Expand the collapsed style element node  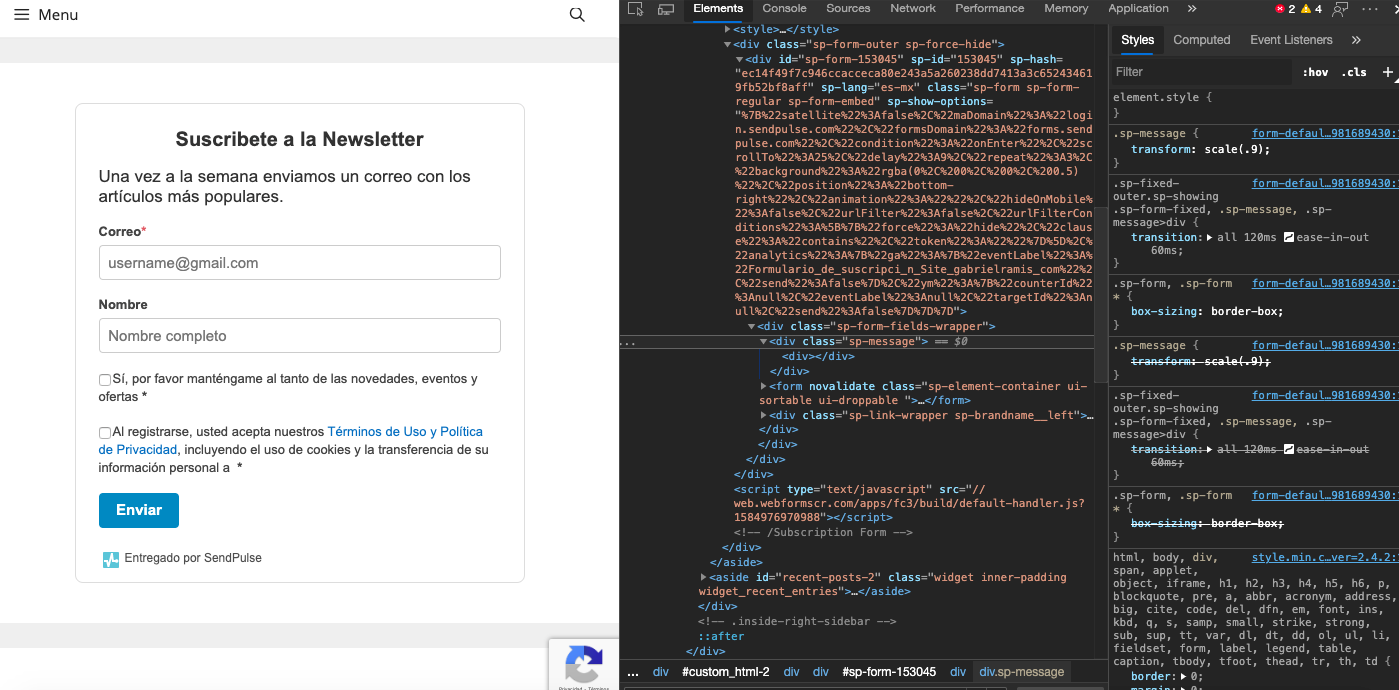pos(727,30)
